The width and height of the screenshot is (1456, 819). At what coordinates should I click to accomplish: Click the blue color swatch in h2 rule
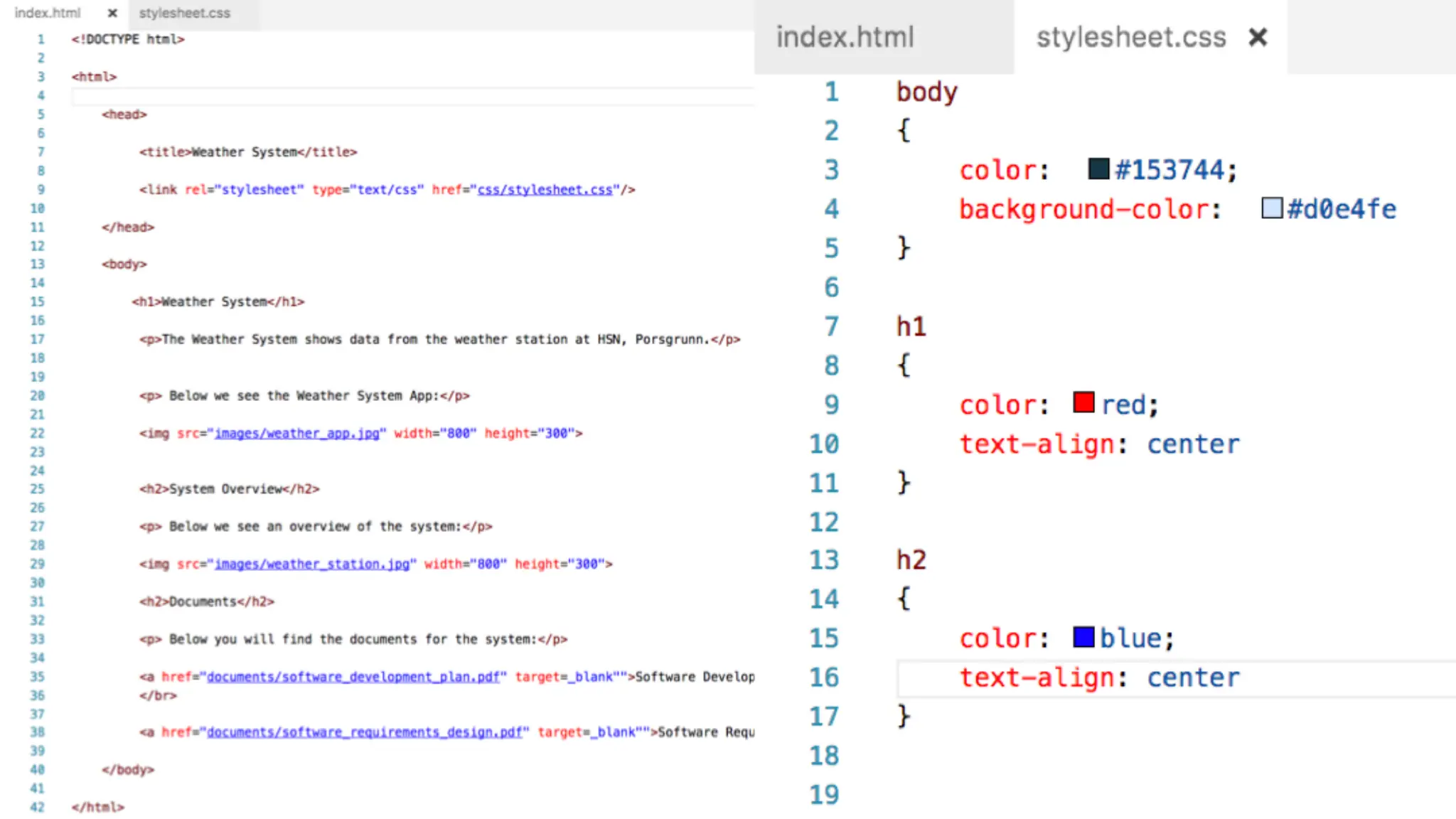(1083, 636)
